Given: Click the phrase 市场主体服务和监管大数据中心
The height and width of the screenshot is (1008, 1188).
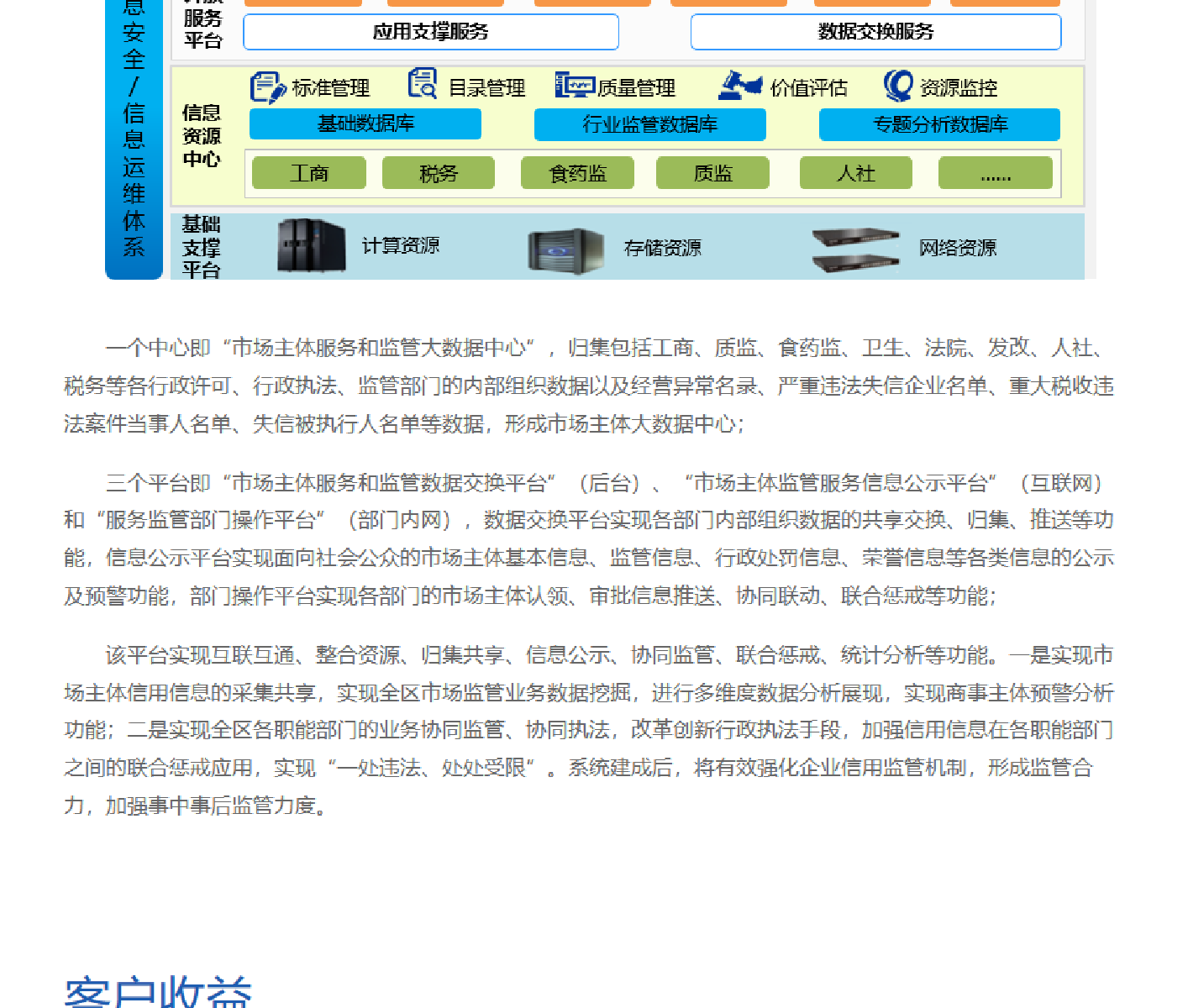Looking at the screenshot, I should [x=379, y=348].
